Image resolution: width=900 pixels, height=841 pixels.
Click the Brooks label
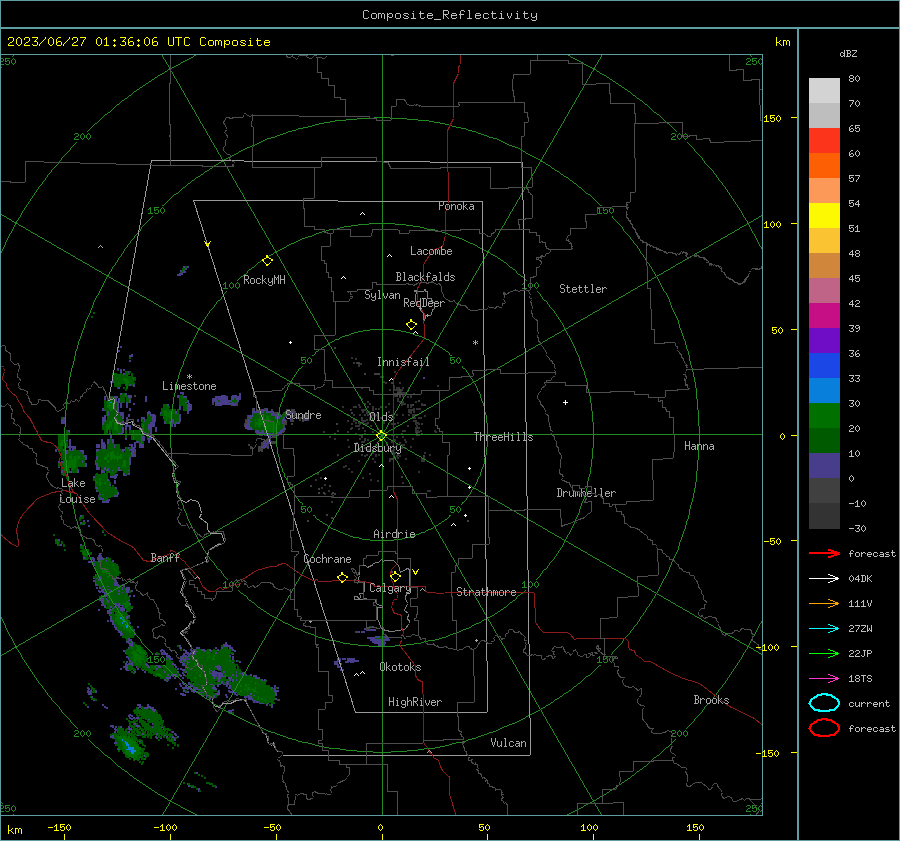coord(711,700)
